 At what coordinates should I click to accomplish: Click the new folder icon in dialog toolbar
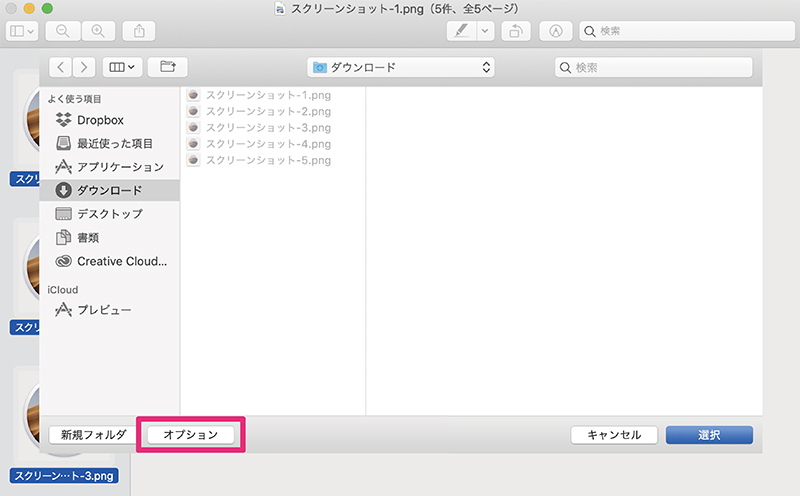167,67
